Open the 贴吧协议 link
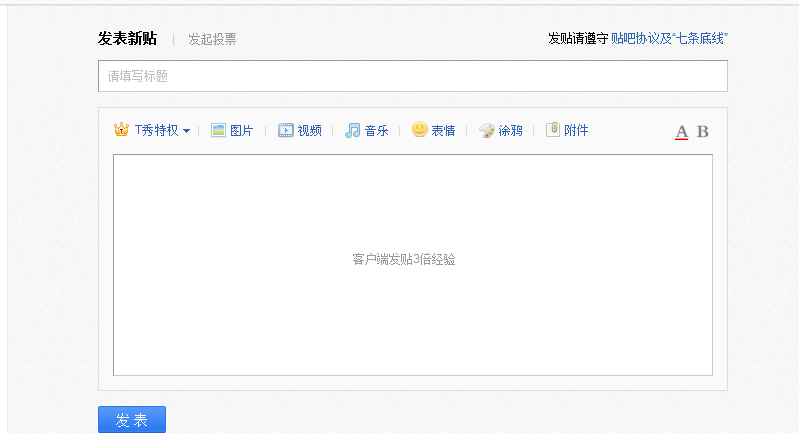The image size is (799, 433). (634, 39)
